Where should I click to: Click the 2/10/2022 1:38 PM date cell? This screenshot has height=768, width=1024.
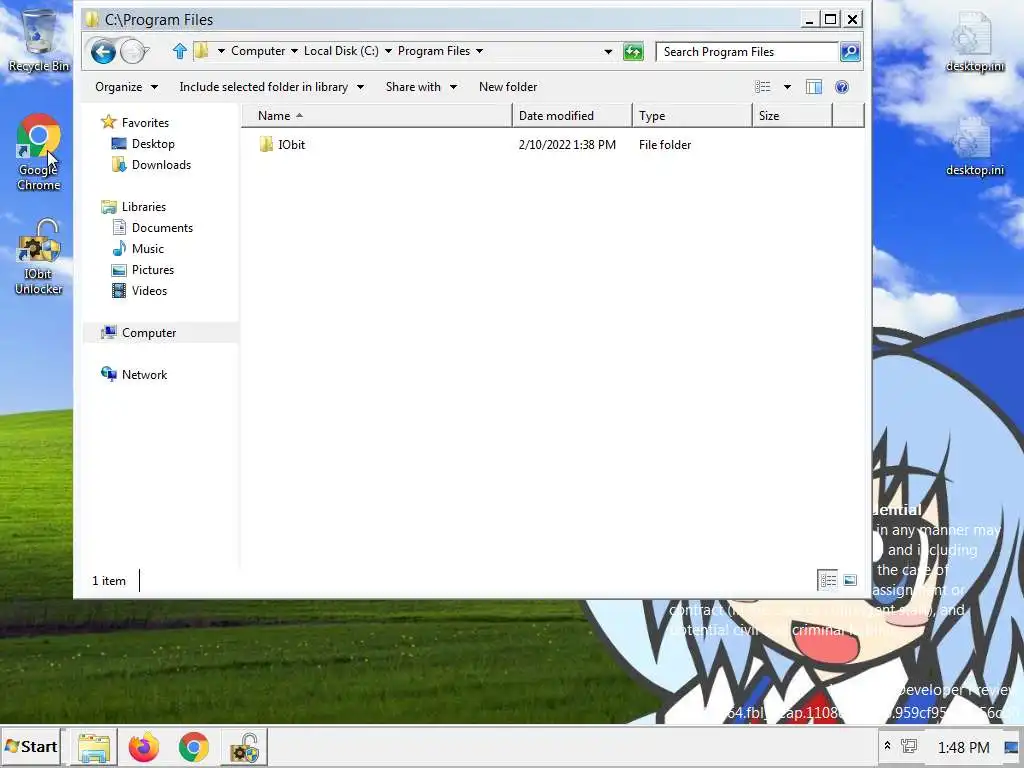[x=567, y=145]
